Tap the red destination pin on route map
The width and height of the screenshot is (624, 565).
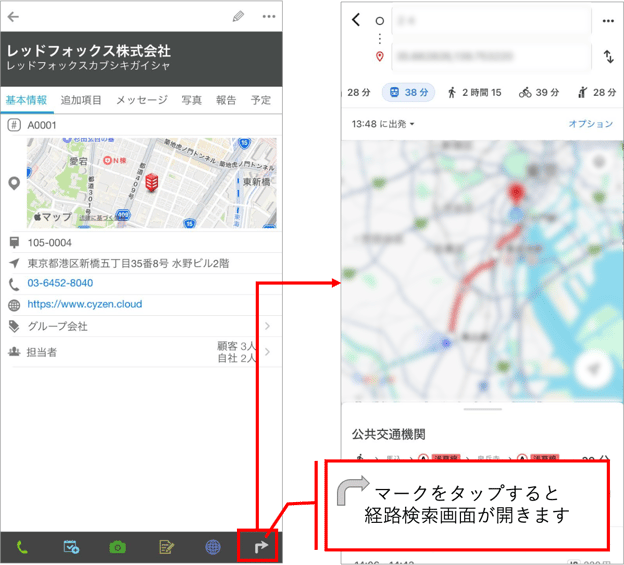click(516, 193)
